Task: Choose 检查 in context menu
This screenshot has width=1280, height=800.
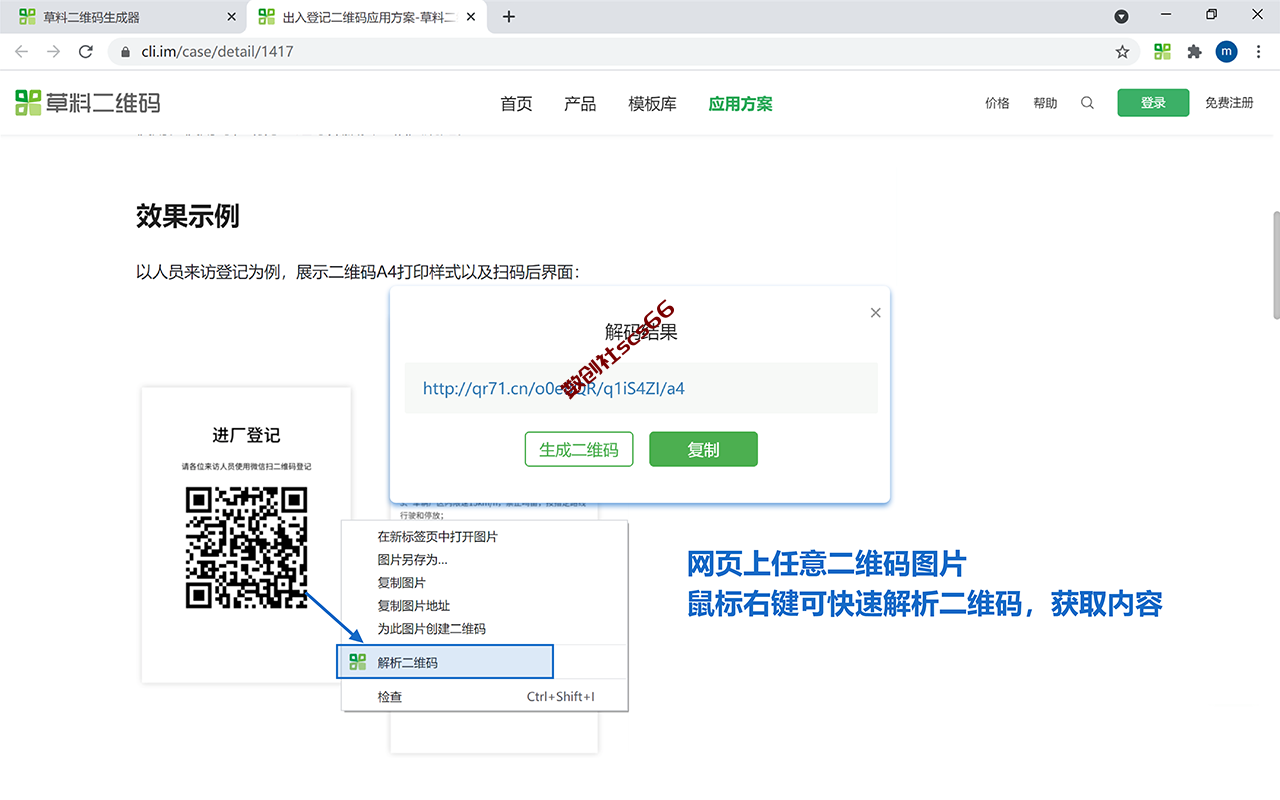Action: 484,697
